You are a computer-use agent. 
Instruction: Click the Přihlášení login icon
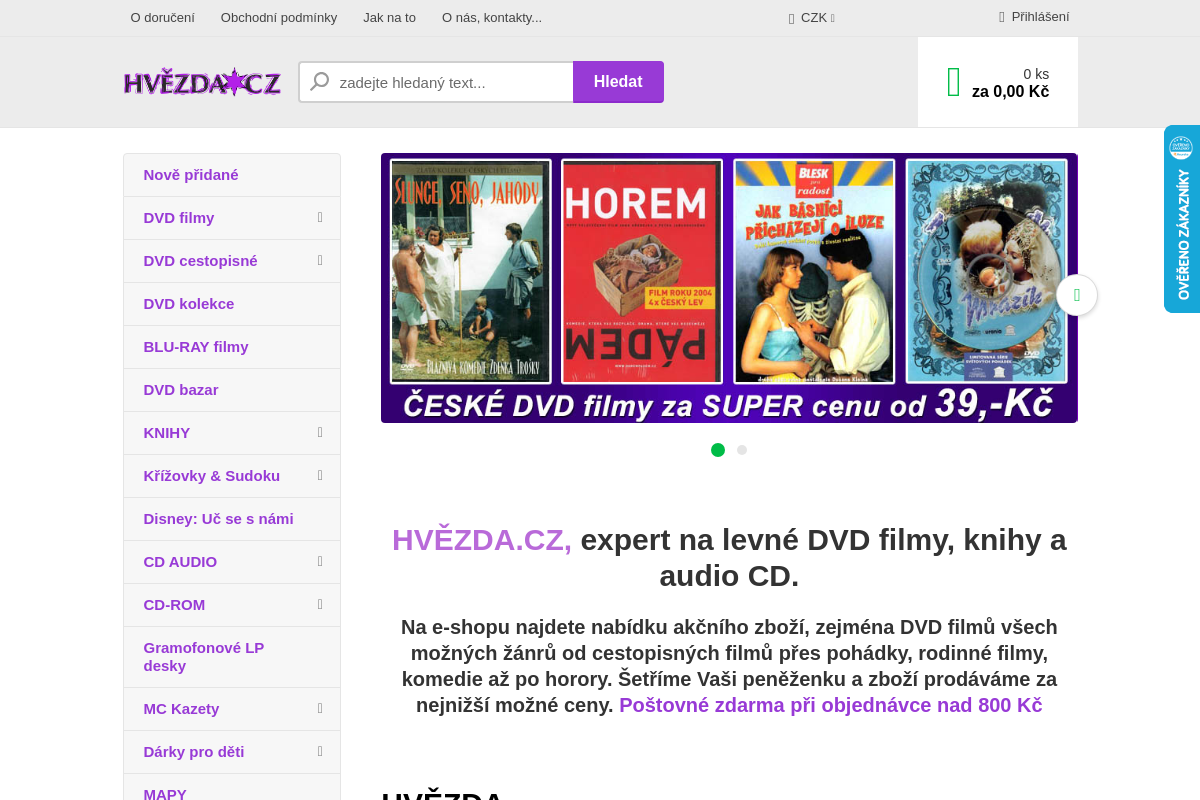(1001, 16)
